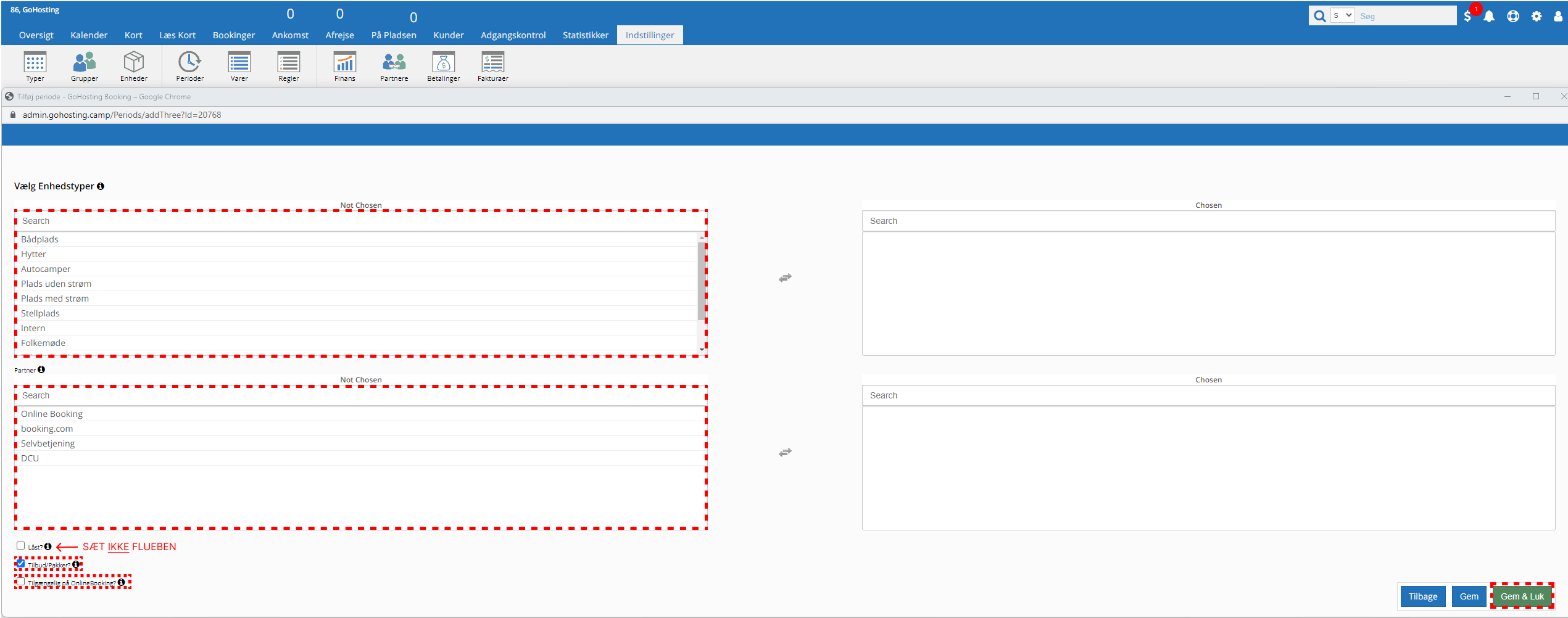The height and width of the screenshot is (618, 1568).
Task: Open the Statistikker tab
Action: point(585,35)
